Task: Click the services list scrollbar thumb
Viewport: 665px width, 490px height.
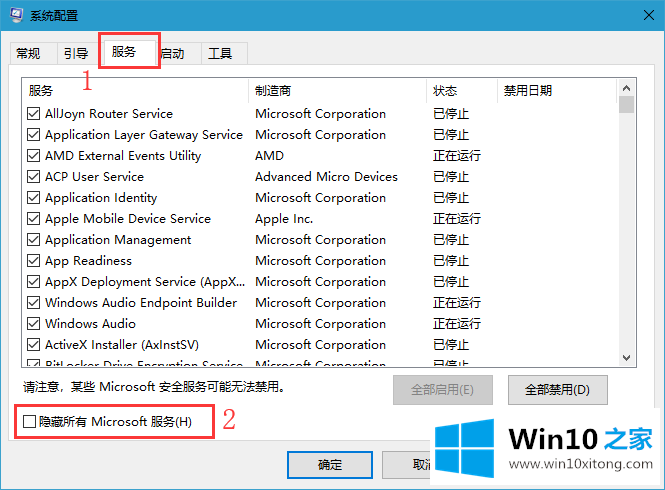Action: tap(626, 104)
